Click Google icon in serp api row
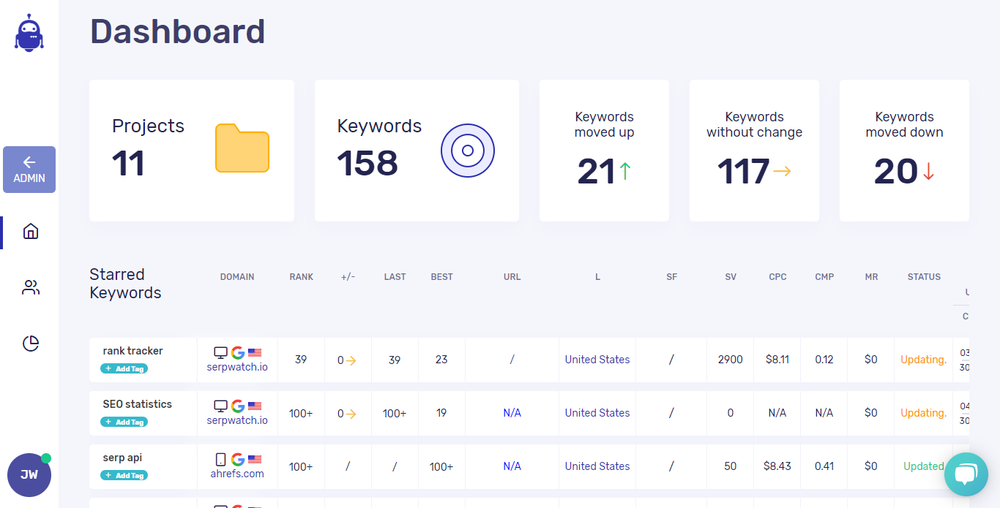This screenshot has height=508, width=1000. click(x=238, y=460)
